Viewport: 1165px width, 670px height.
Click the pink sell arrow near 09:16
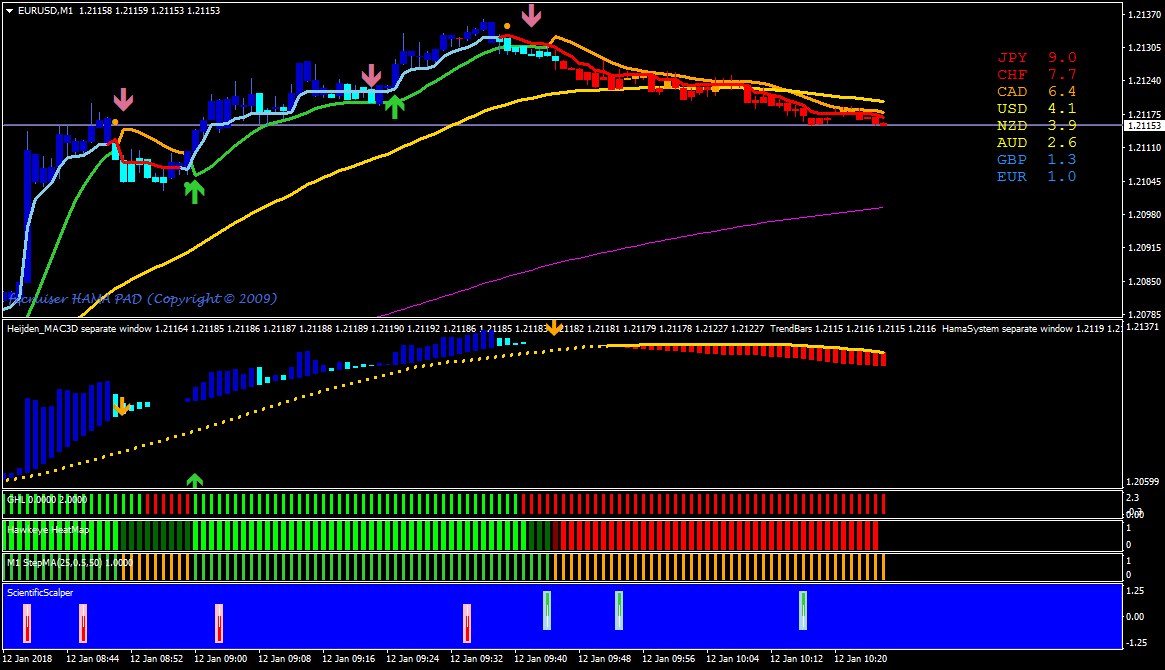coord(371,76)
